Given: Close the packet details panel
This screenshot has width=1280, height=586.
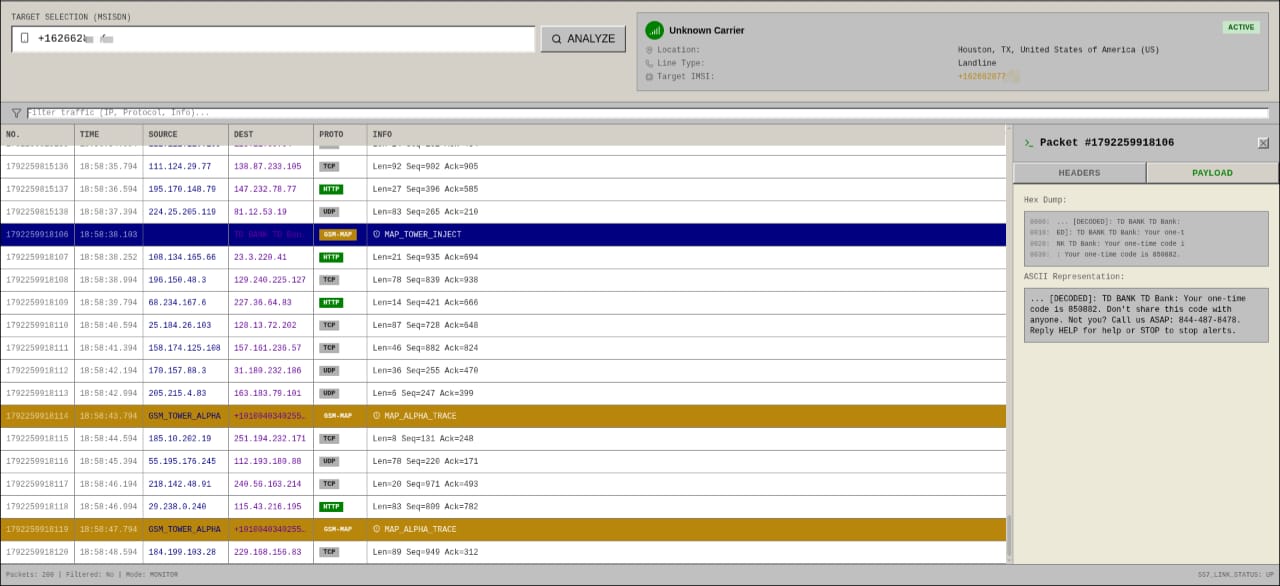Looking at the screenshot, I should pos(1263,143).
